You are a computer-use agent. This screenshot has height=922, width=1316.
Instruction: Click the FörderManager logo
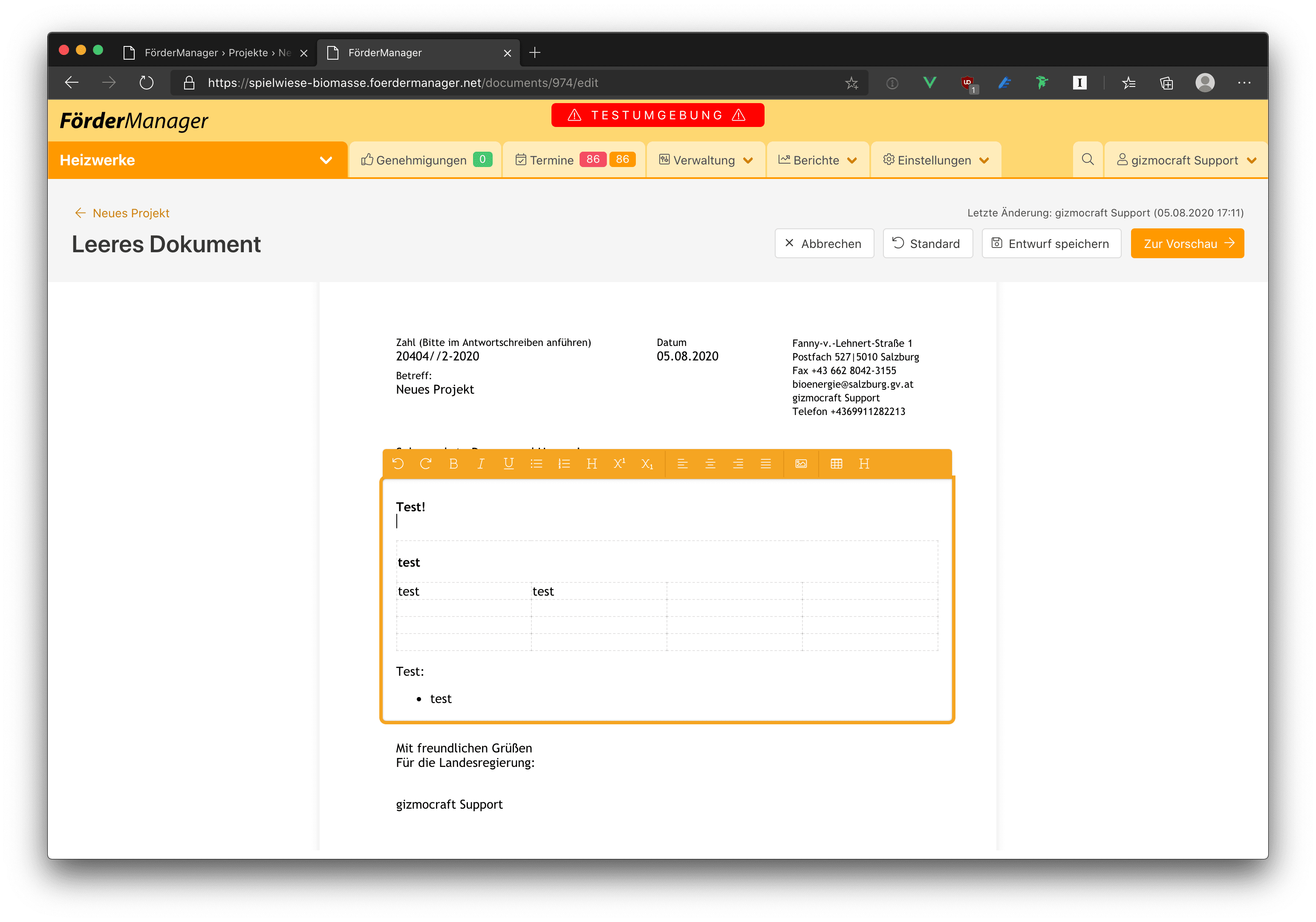point(134,121)
